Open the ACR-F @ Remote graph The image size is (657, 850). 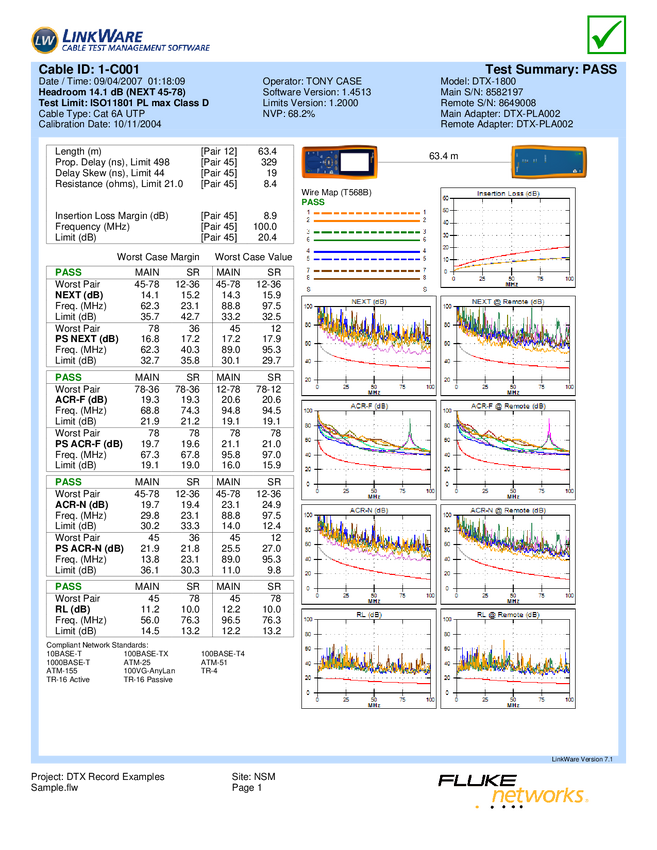click(x=508, y=450)
